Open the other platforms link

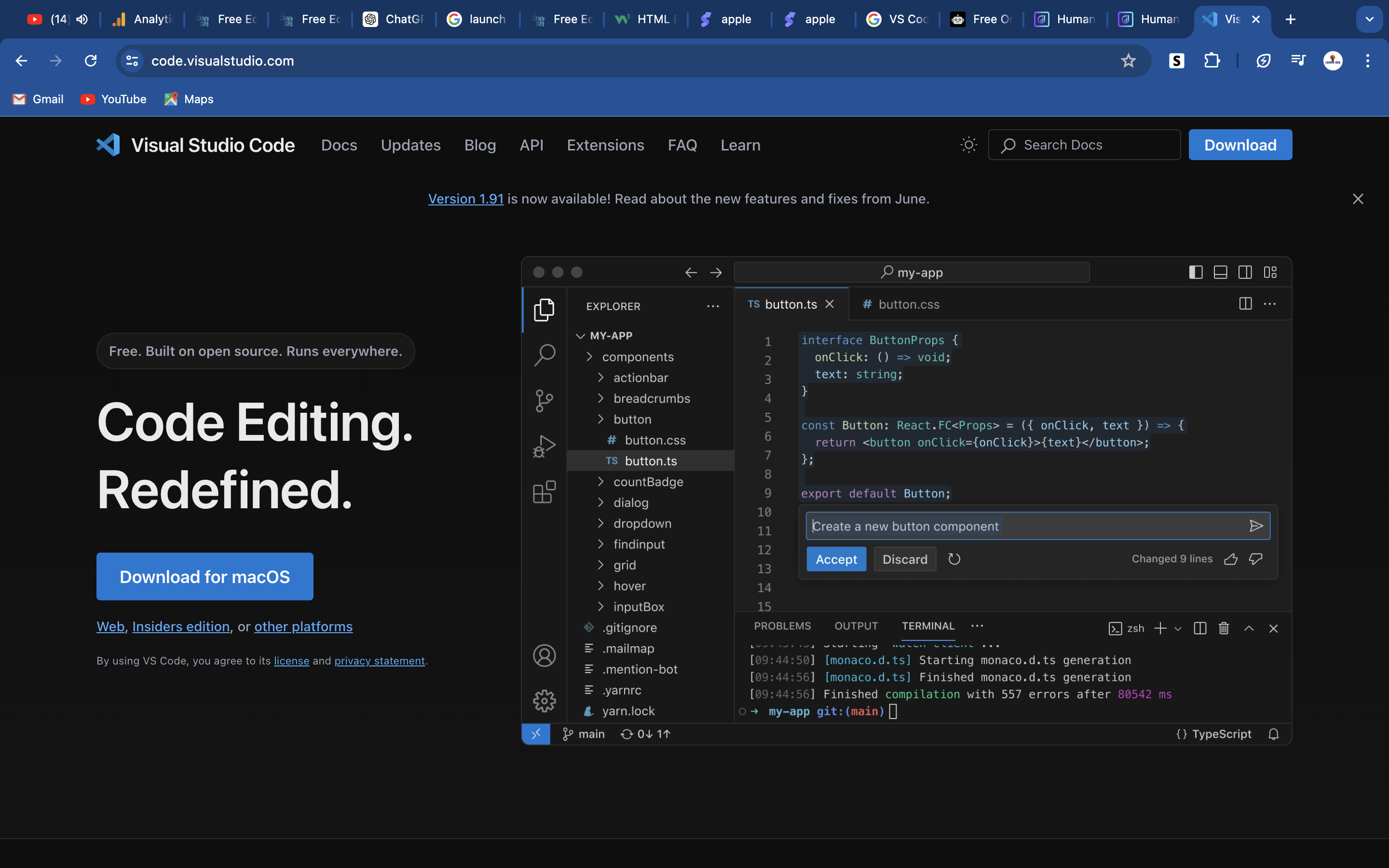pyautogui.click(x=304, y=626)
